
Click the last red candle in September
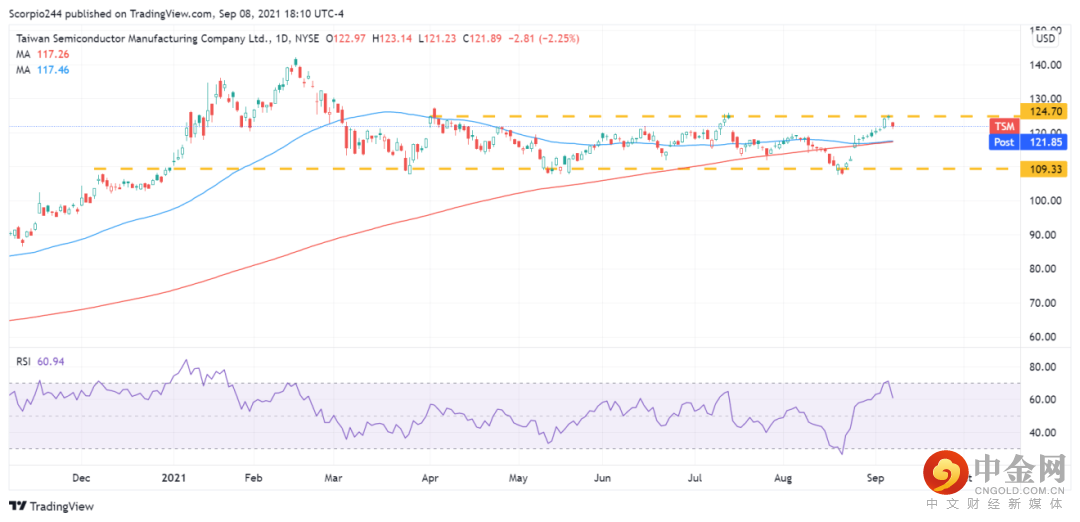pos(893,125)
